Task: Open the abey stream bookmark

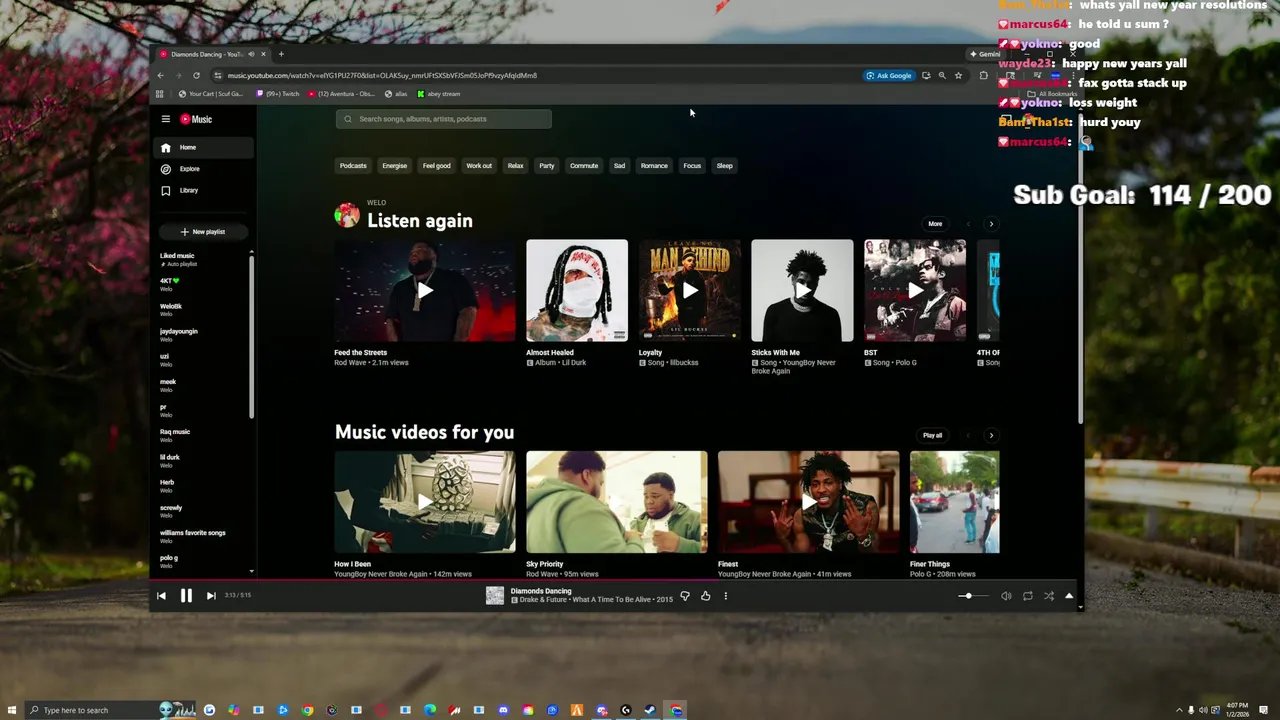Action: [x=439, y=94]
